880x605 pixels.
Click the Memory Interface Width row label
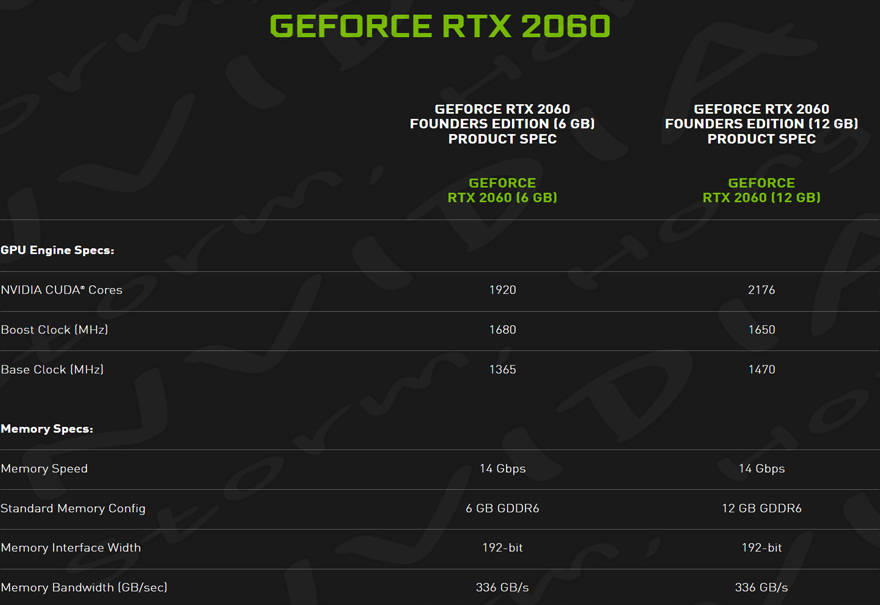click(71, 548)
